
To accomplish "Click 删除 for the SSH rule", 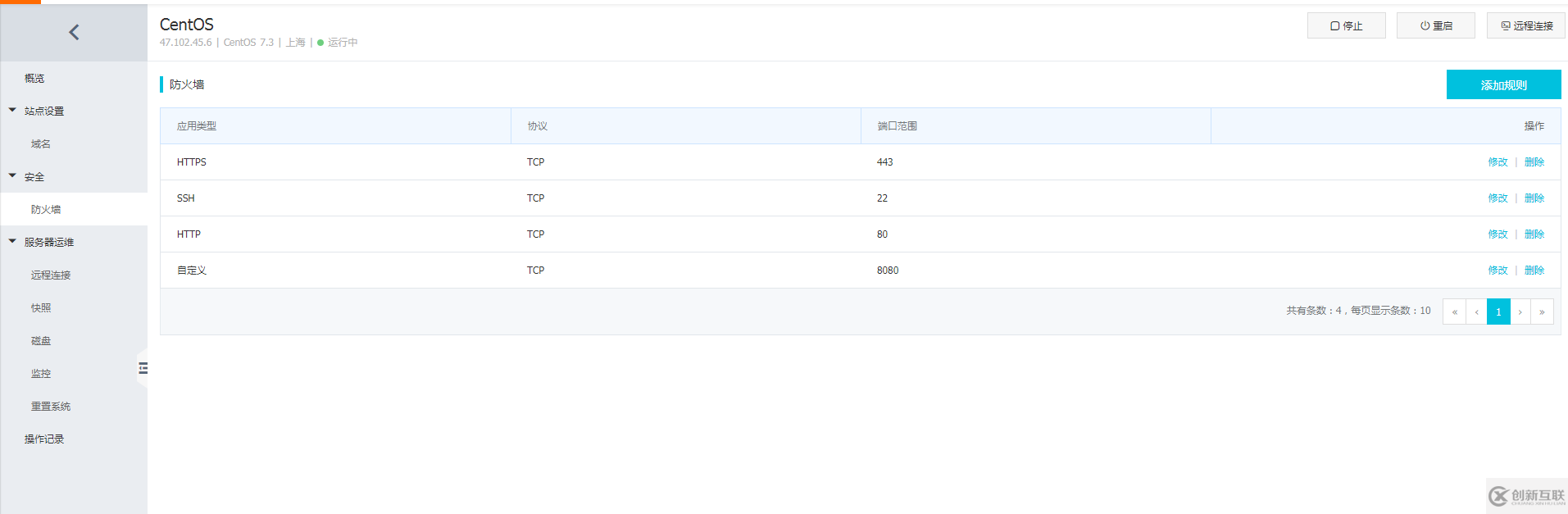I will 1534,198.
